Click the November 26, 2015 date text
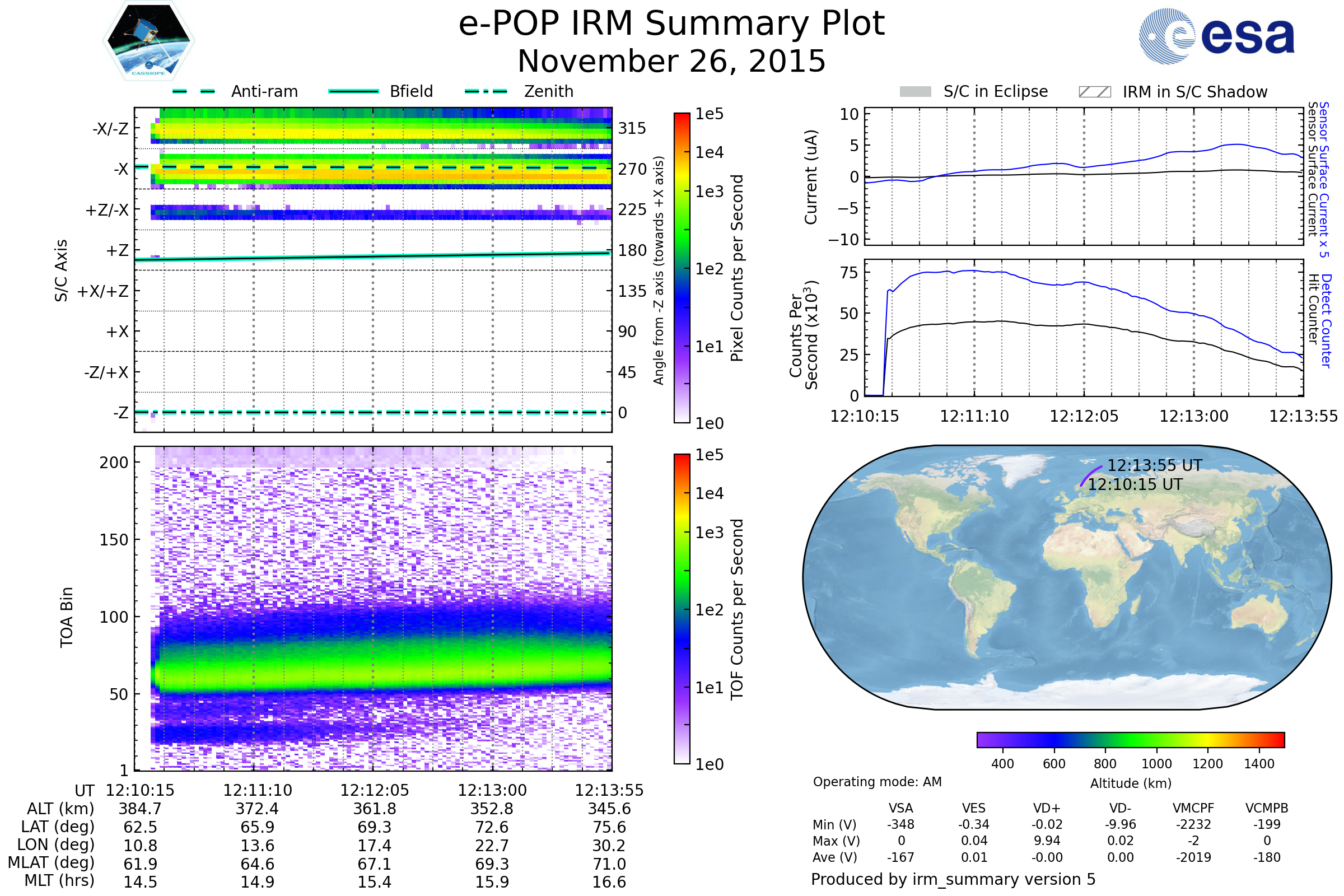Viewport: 1344px width, 896px height. [x=671, y=62]
